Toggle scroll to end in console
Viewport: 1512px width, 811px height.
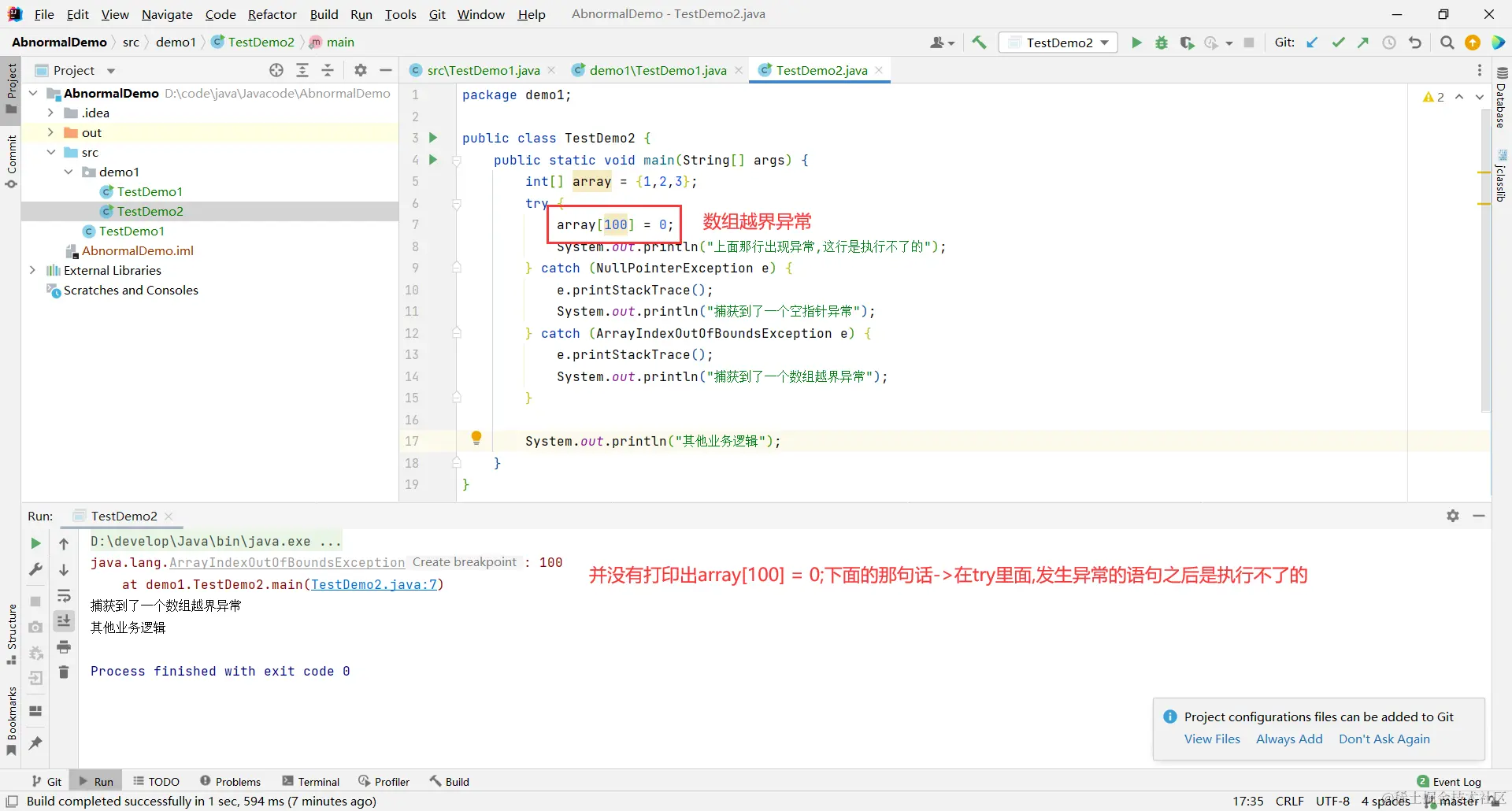tap(64, 621)
